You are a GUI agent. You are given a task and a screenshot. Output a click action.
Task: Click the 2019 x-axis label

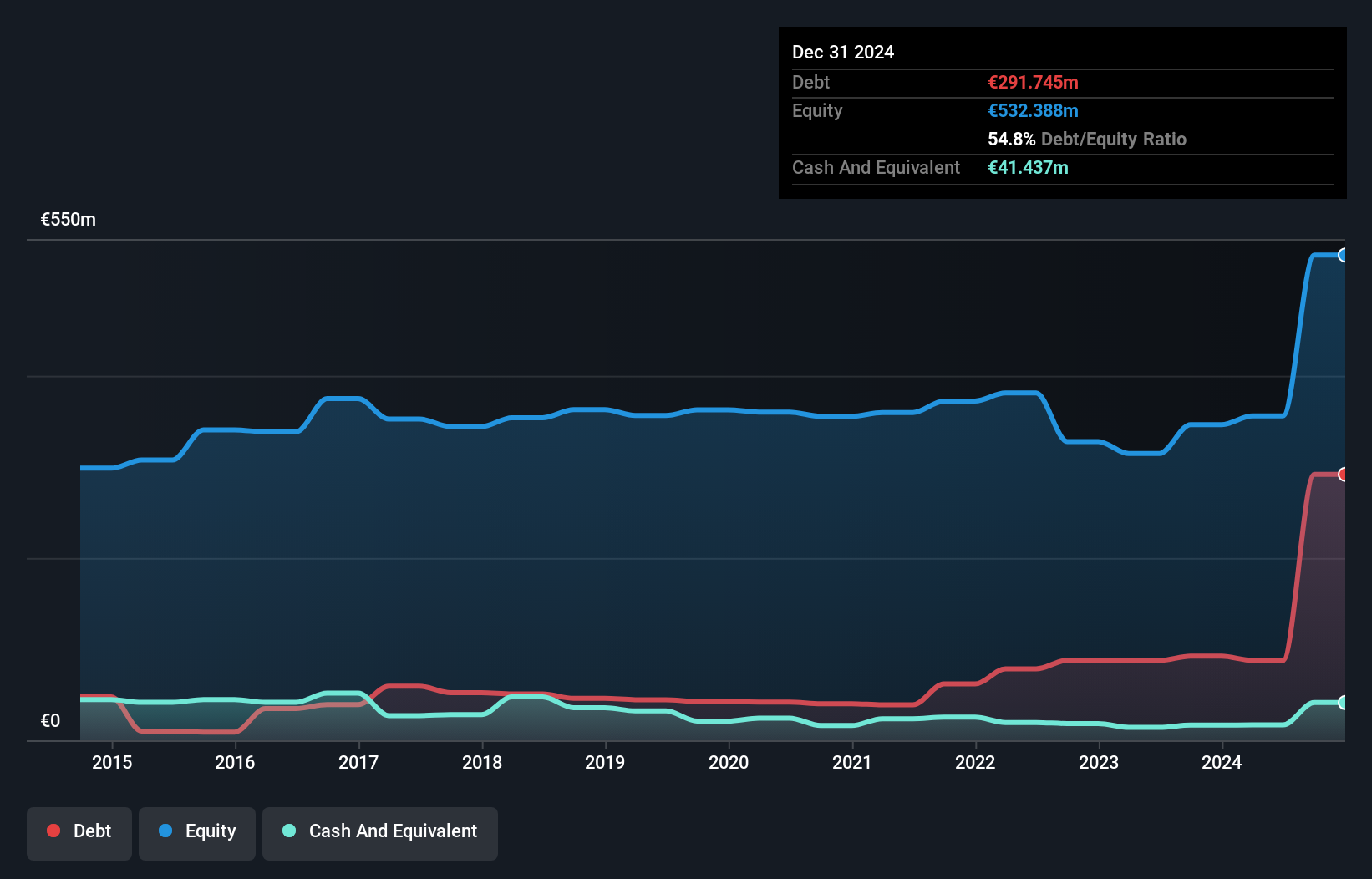pos(605,762)
